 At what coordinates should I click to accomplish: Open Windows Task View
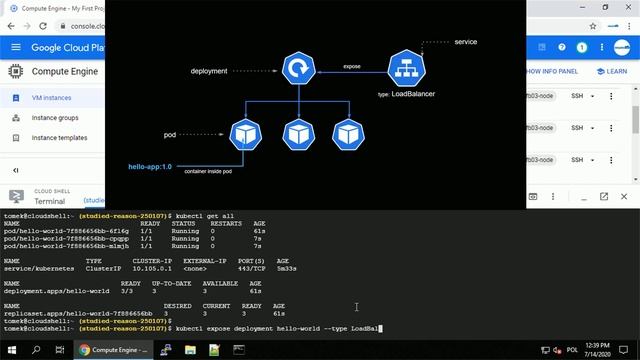click(x=60, y=350)
